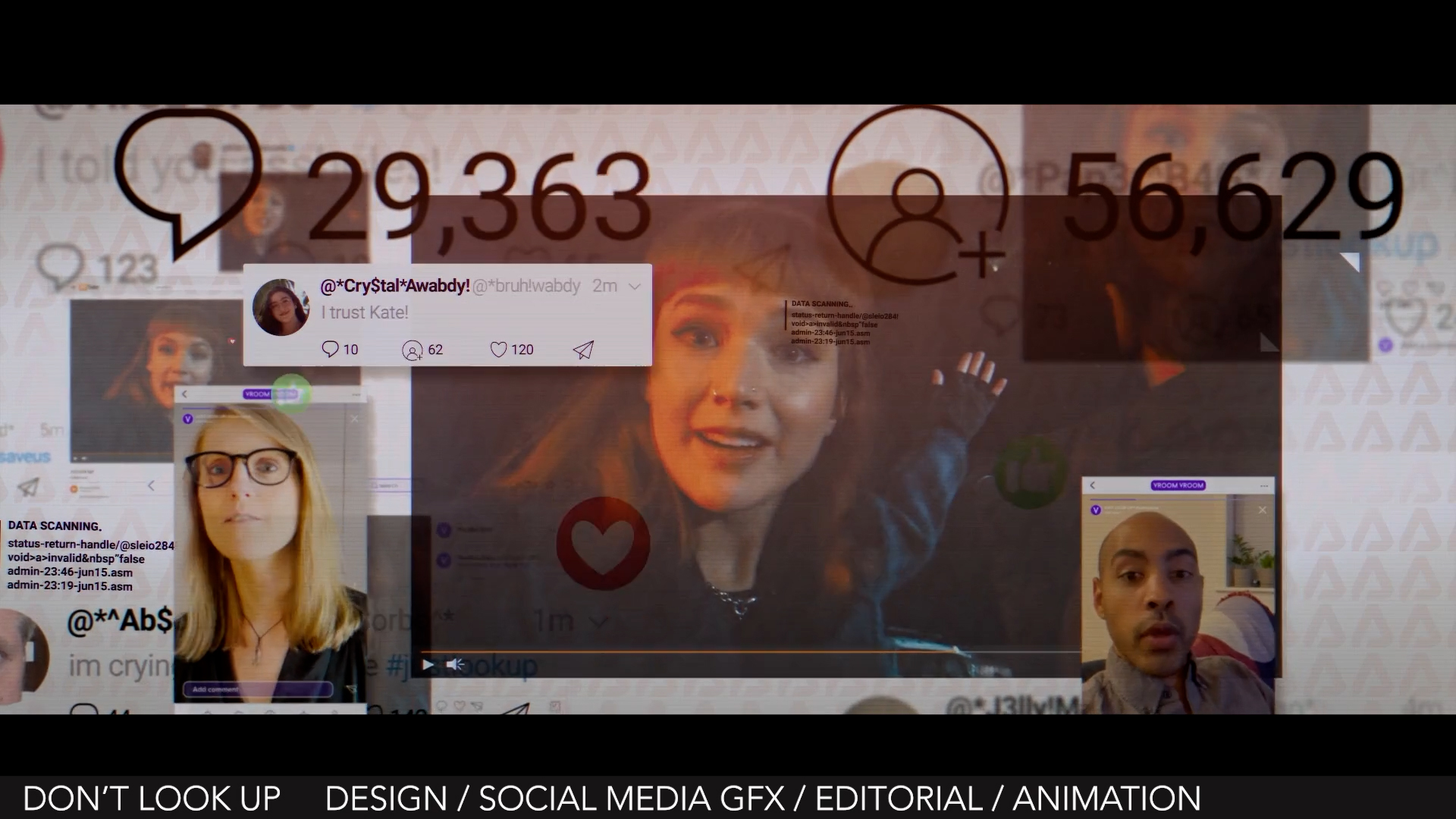Expand chevron menu on Crystal's post
1456x819 pixels.
point(635,287)
